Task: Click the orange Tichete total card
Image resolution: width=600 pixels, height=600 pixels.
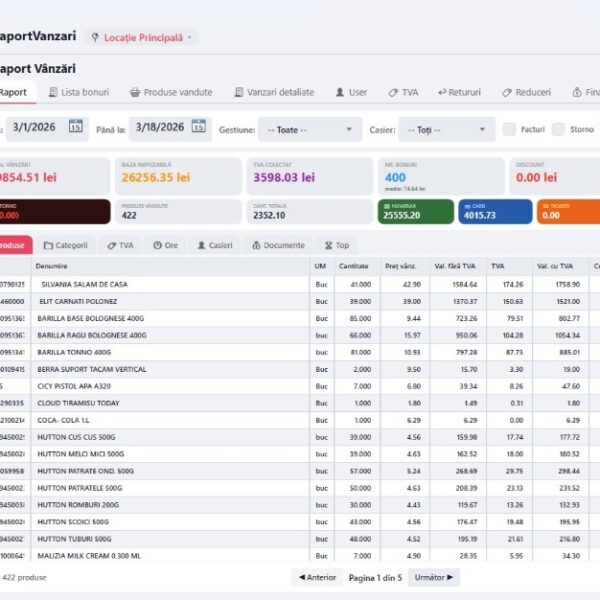Action: [x=569, y=211]
